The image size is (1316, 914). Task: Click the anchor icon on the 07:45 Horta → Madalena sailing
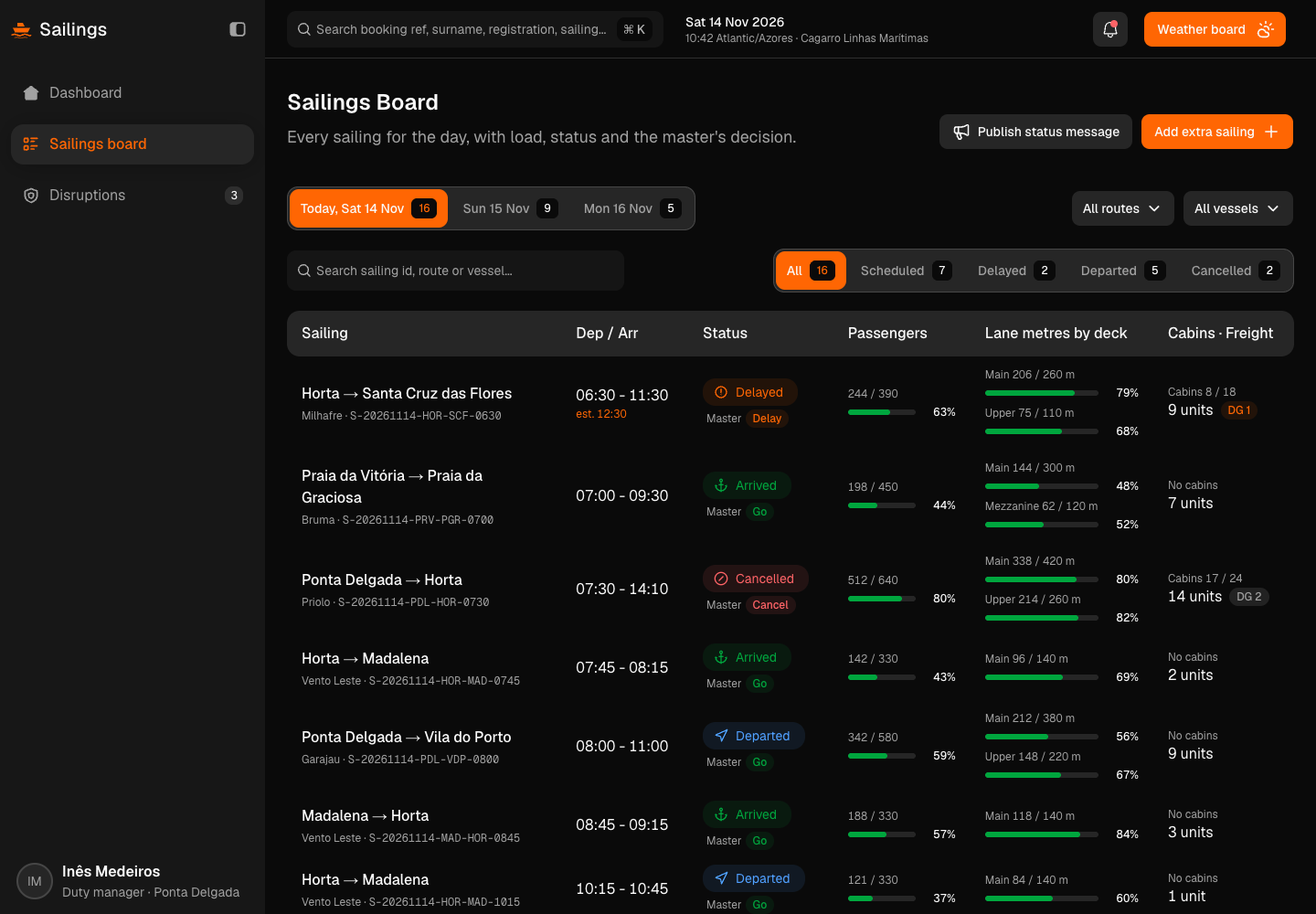click(x=721, y=657)
